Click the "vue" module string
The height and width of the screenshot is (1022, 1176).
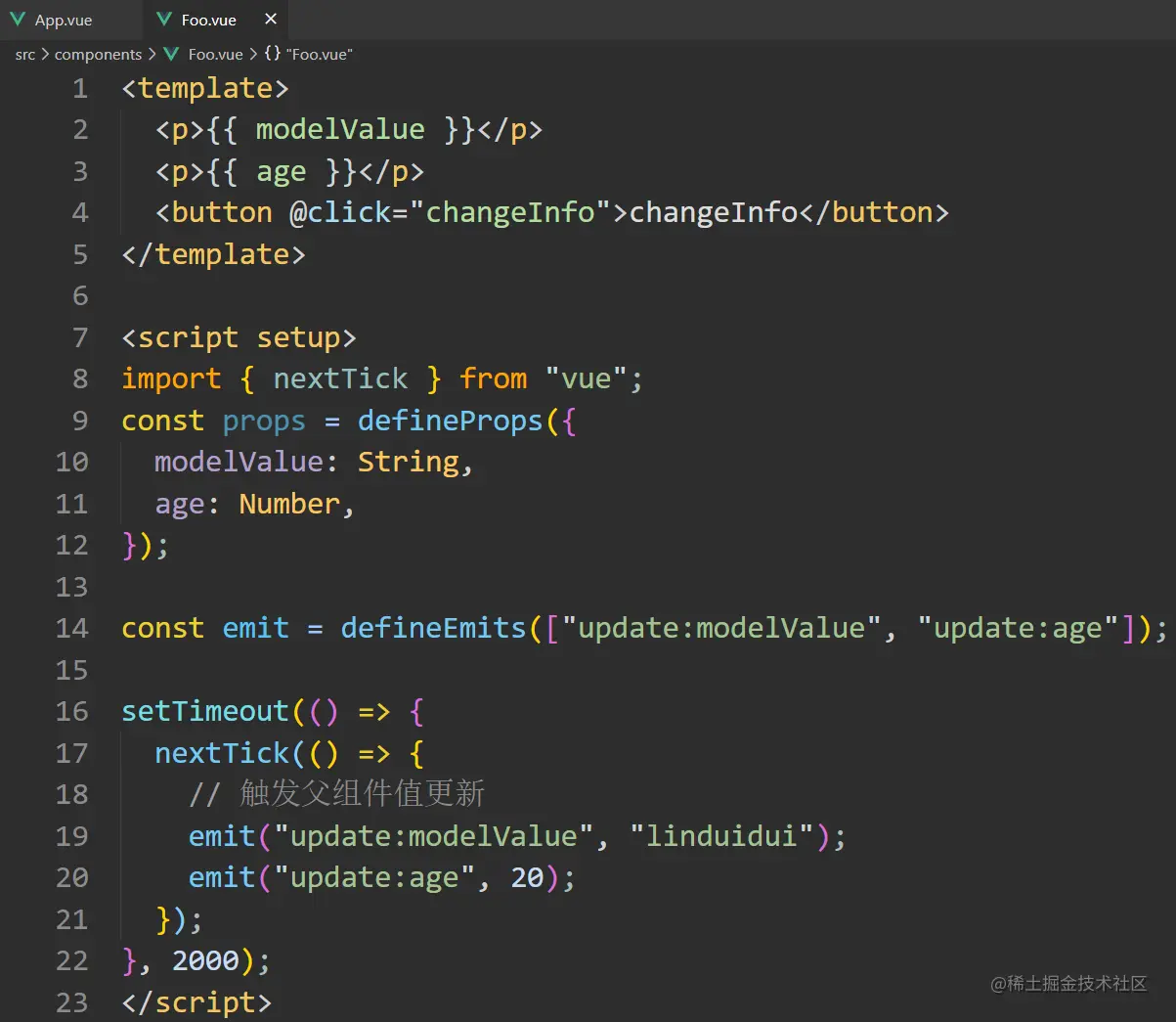pyautogui.click(x=586, y=379)
